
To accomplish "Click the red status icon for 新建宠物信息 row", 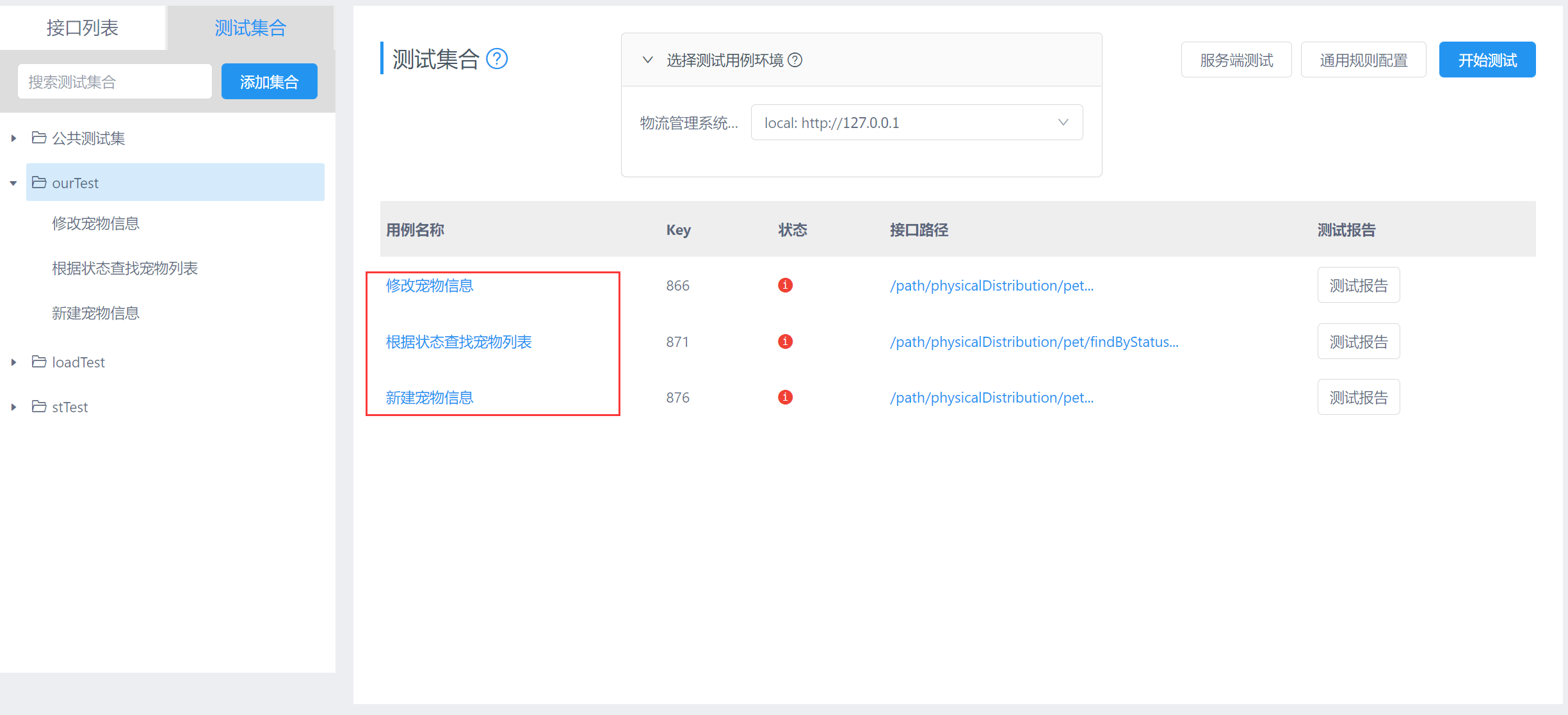I will (x=785, y=397).
